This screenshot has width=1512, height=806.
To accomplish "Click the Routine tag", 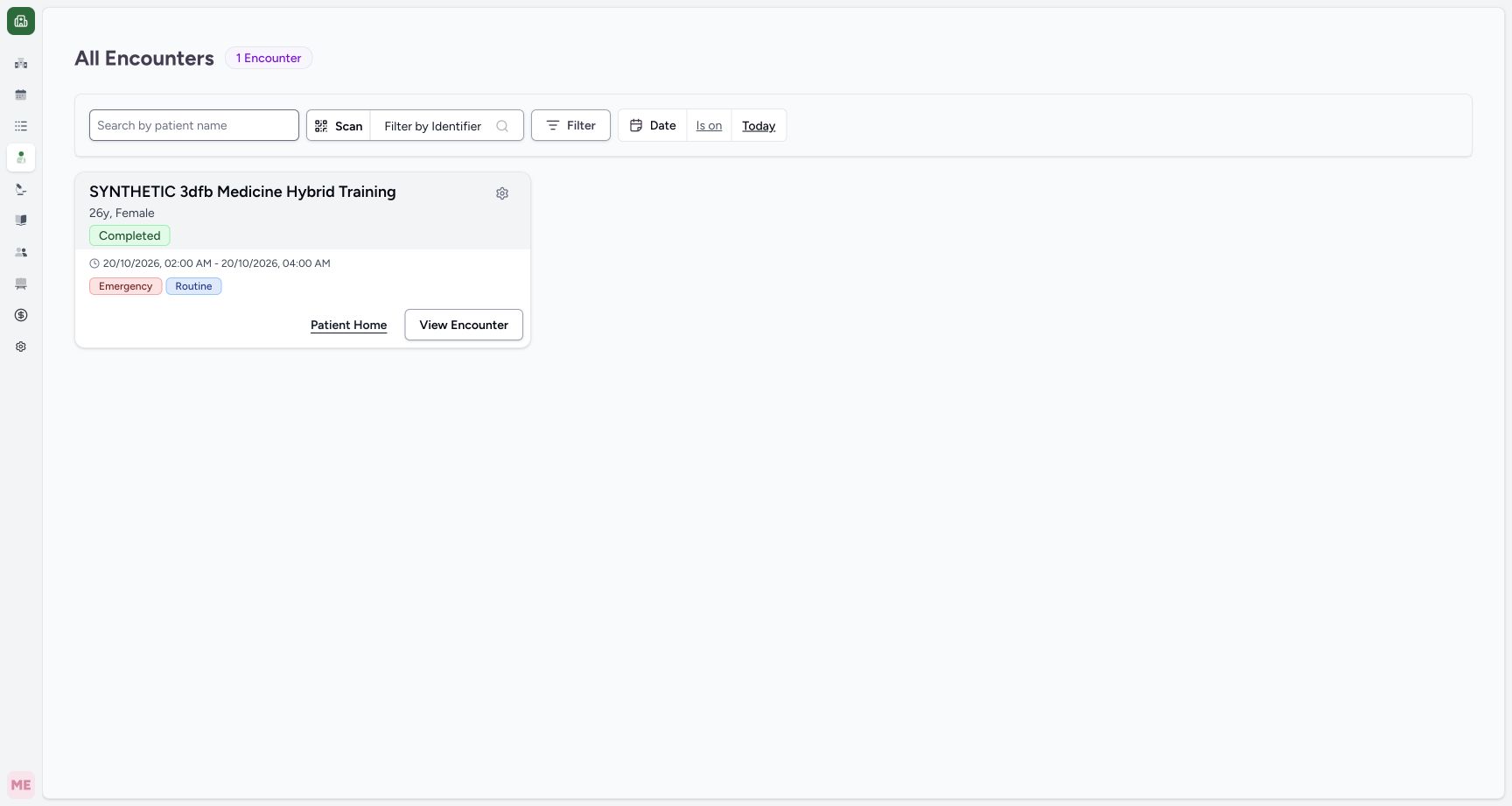I will (193, 286).
